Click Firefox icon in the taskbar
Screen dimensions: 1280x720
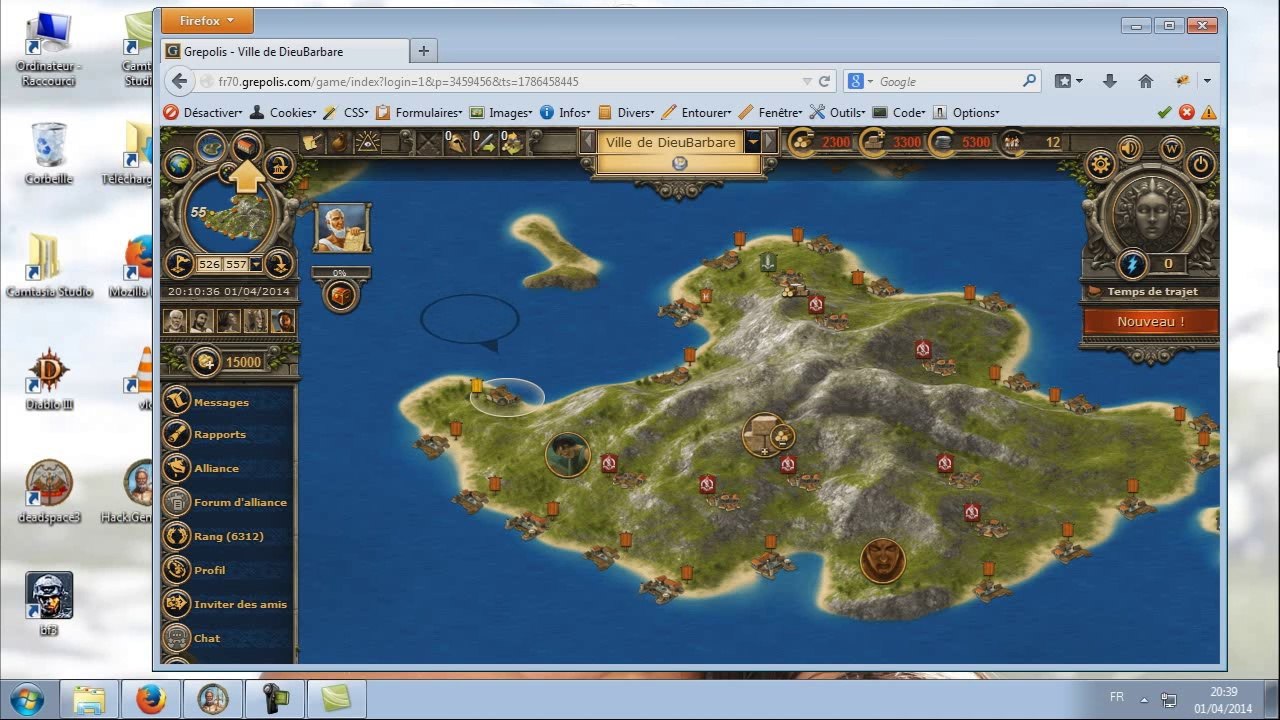click(151, 698)
